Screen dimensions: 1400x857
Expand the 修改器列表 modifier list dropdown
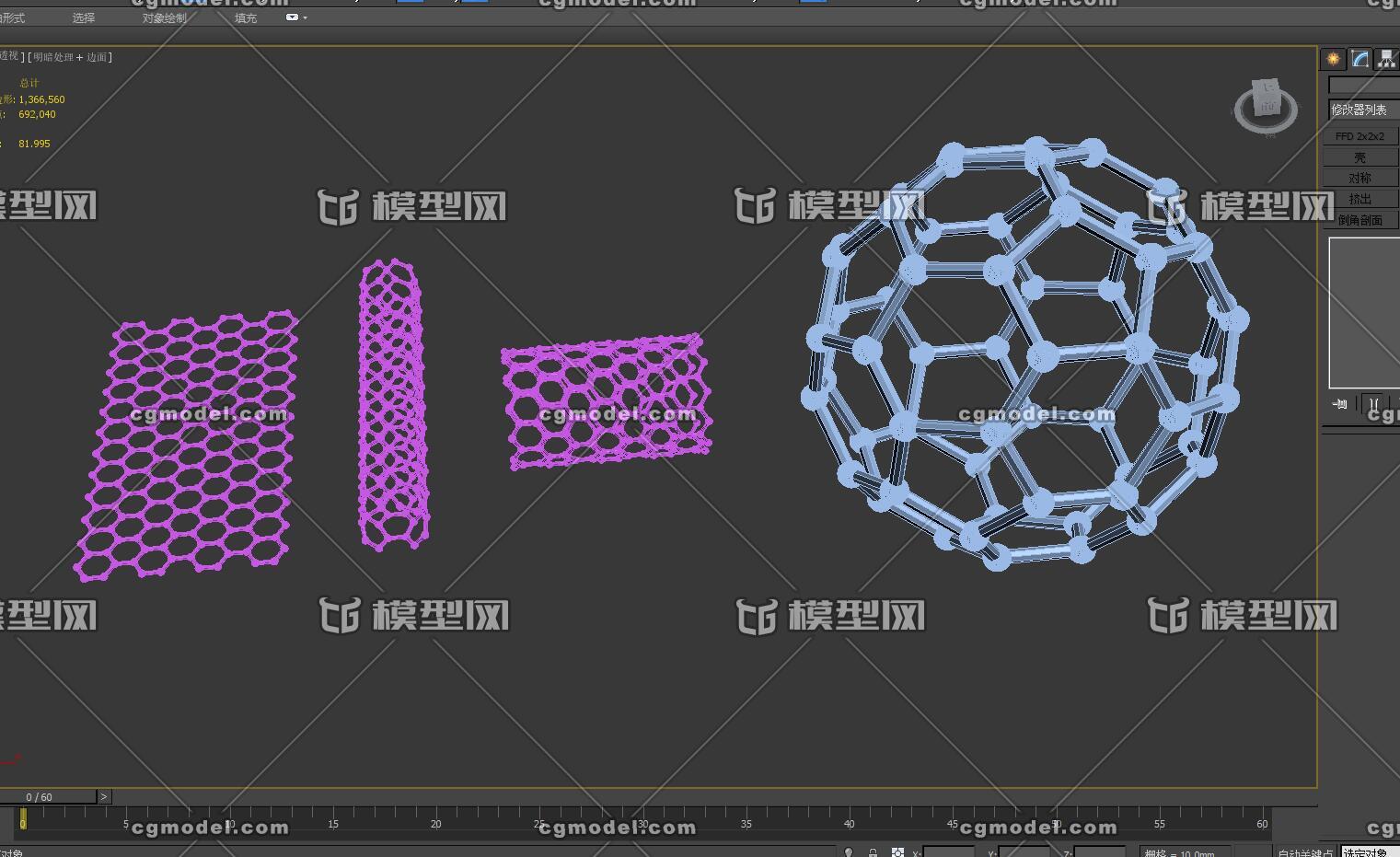(1363, 110)
